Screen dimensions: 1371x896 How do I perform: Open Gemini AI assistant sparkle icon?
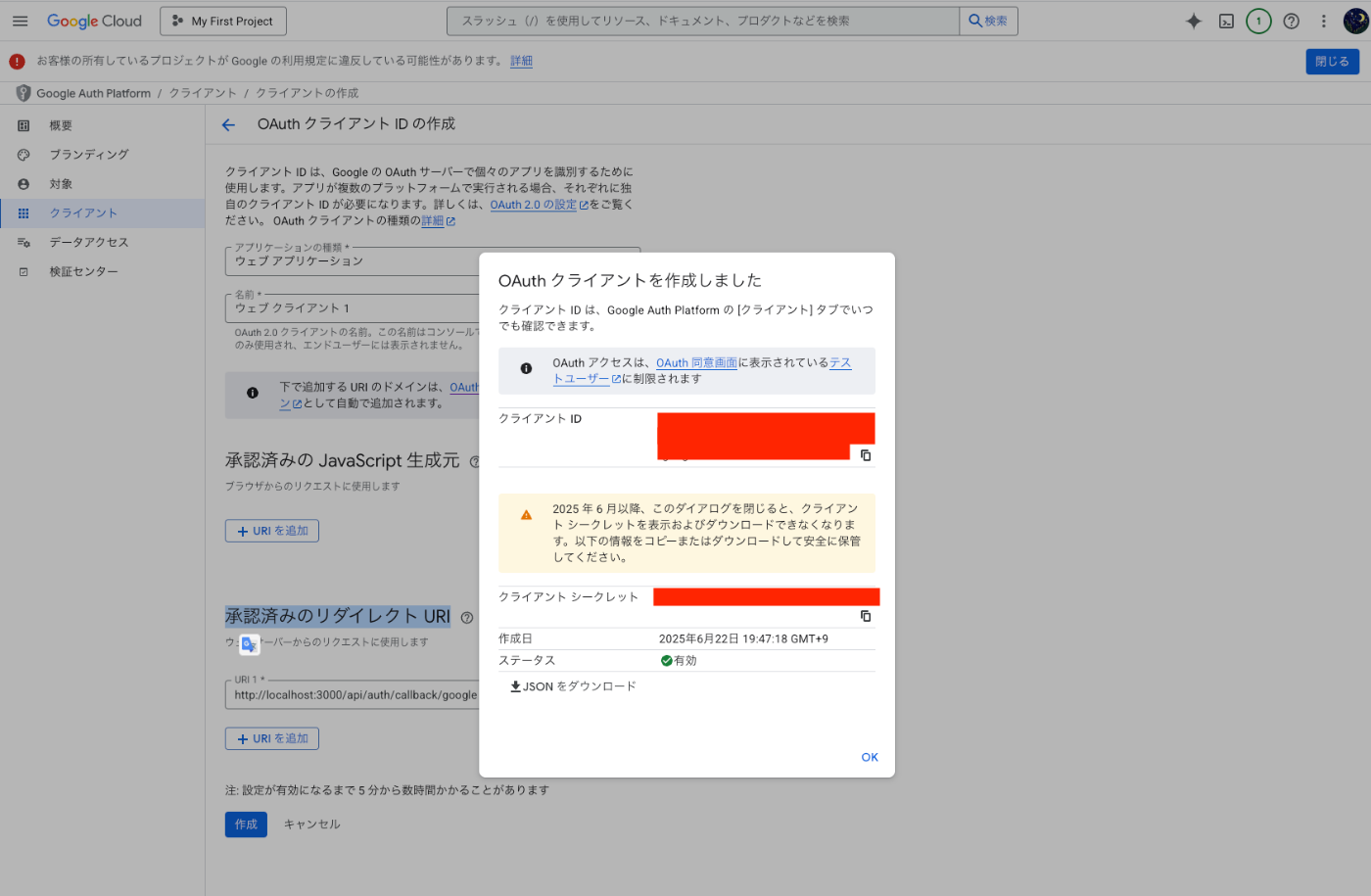click(1193, 21)
